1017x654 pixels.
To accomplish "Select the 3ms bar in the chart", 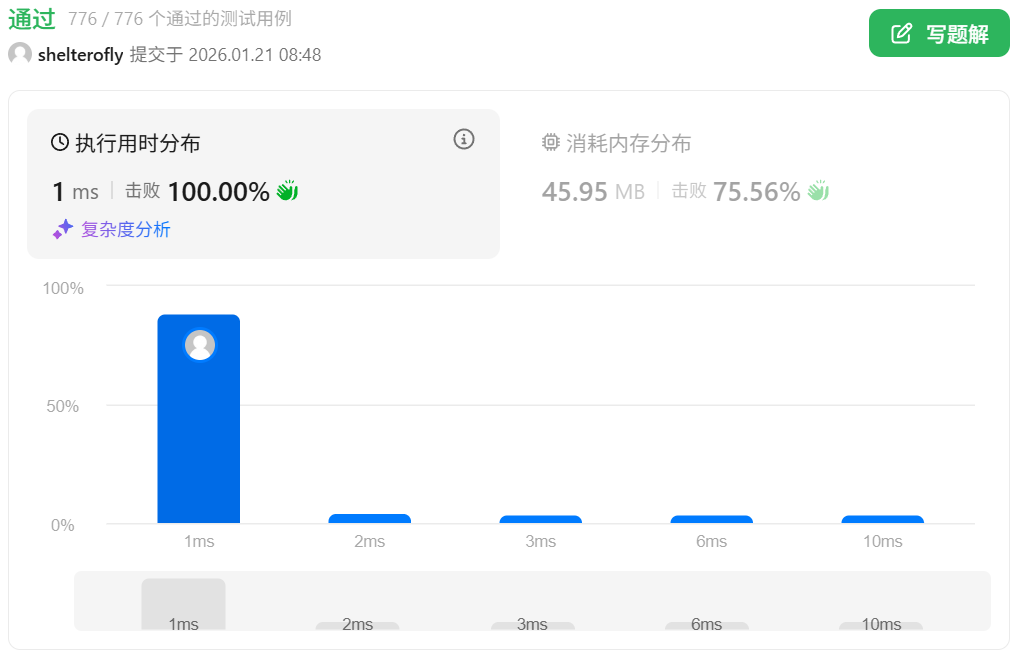I will pos(541,519).
